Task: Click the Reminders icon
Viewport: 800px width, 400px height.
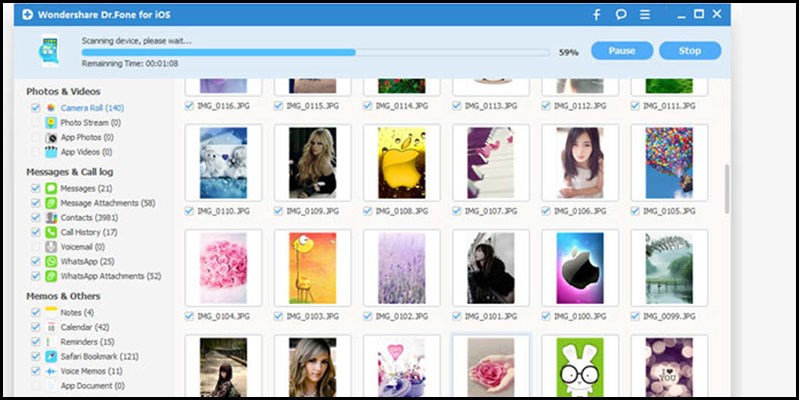Action: [x=51, y=342]
